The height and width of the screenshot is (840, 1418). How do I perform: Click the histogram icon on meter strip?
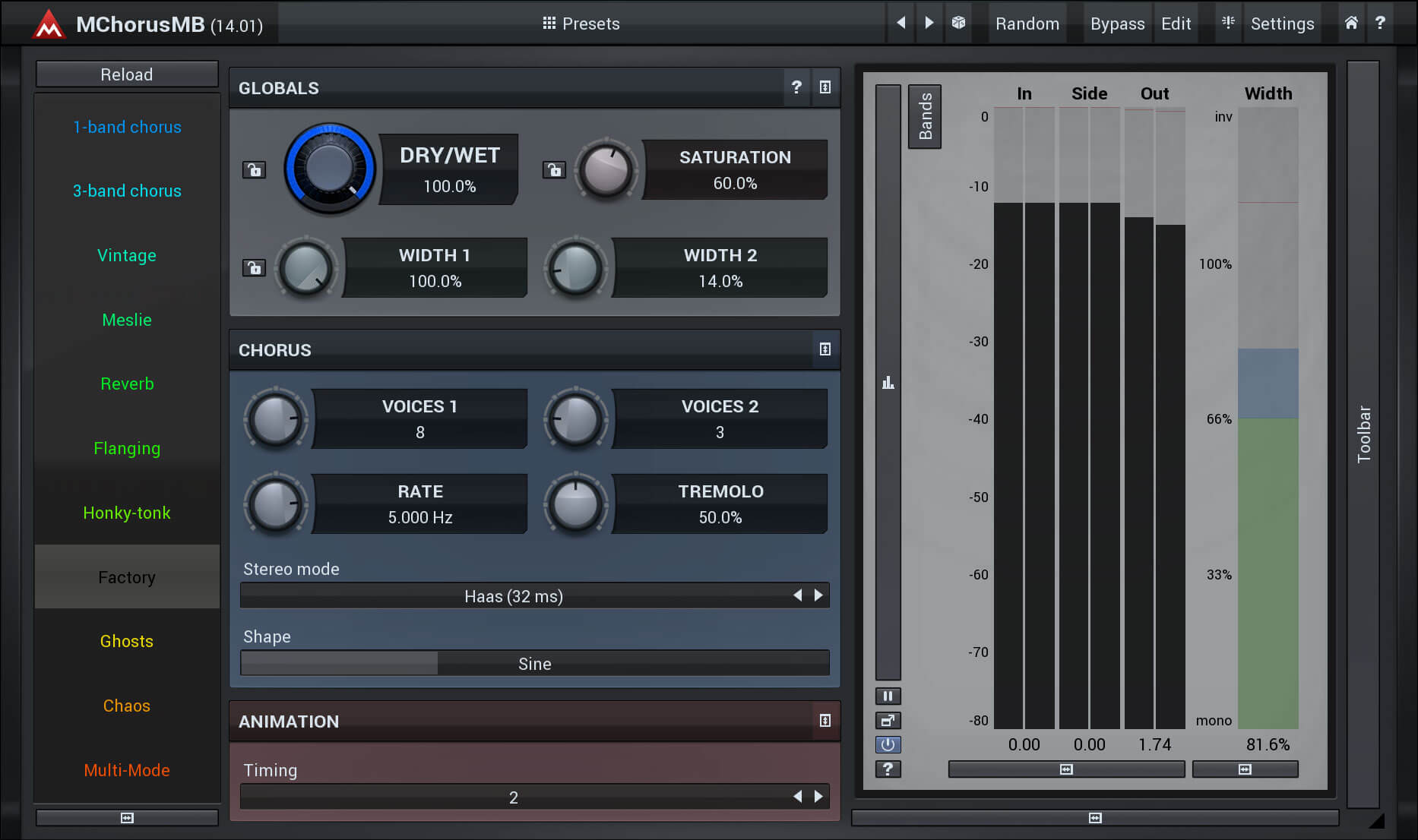coord(888,382)
